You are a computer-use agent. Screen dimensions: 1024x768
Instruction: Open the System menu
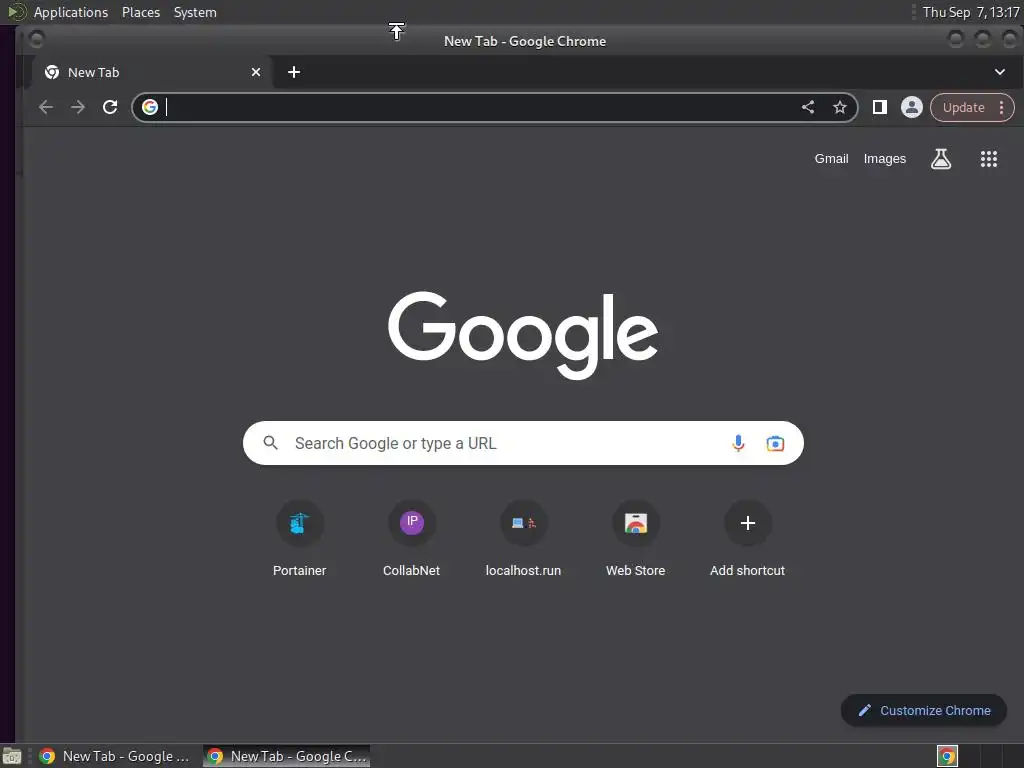coord(195,12)
